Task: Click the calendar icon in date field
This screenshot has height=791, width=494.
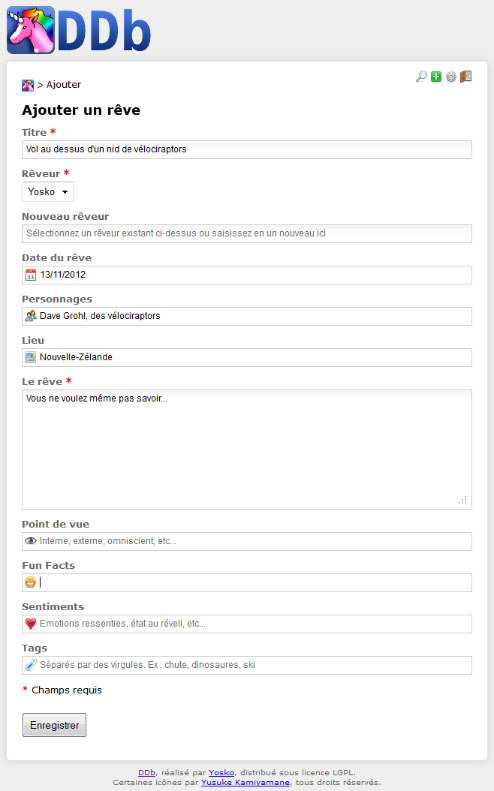Action: tap(31, 275)
